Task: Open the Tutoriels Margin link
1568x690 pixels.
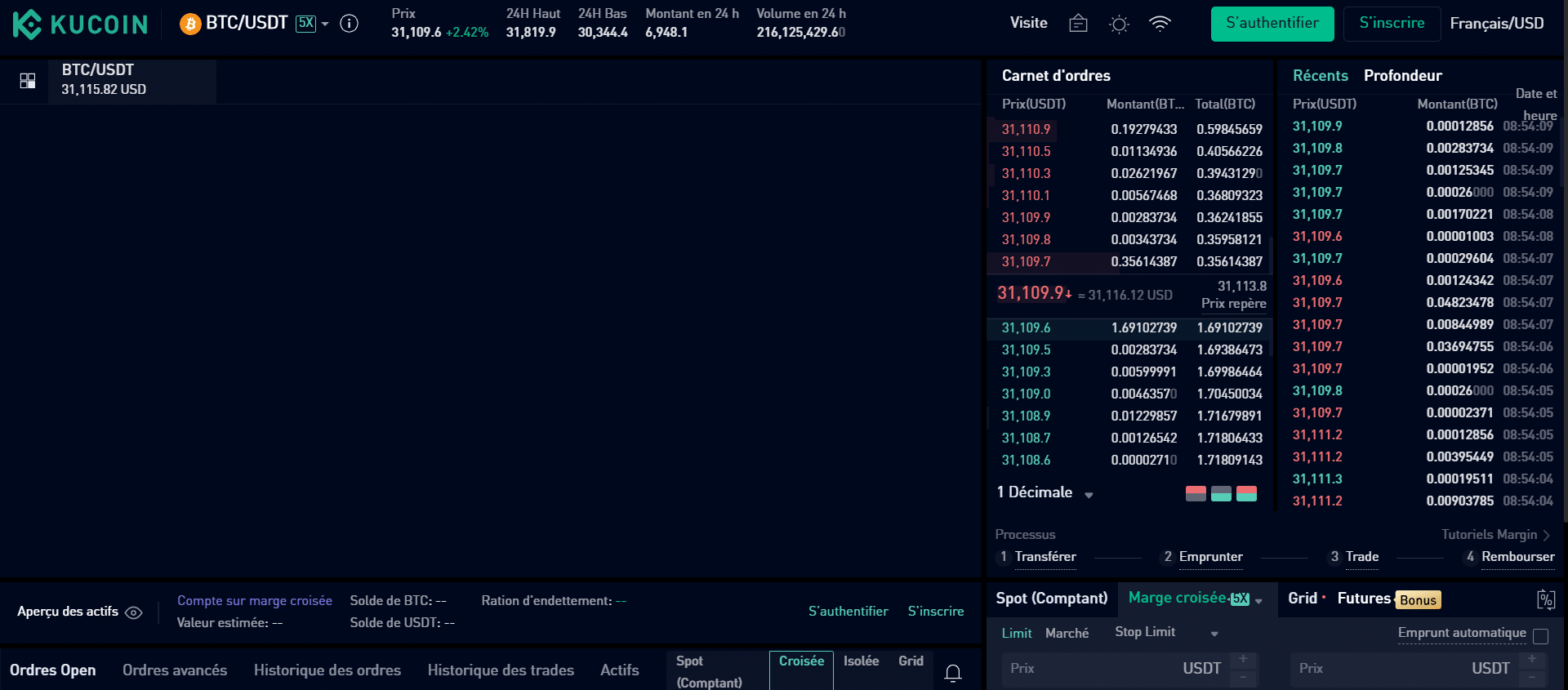Action: pos(1495,535)
